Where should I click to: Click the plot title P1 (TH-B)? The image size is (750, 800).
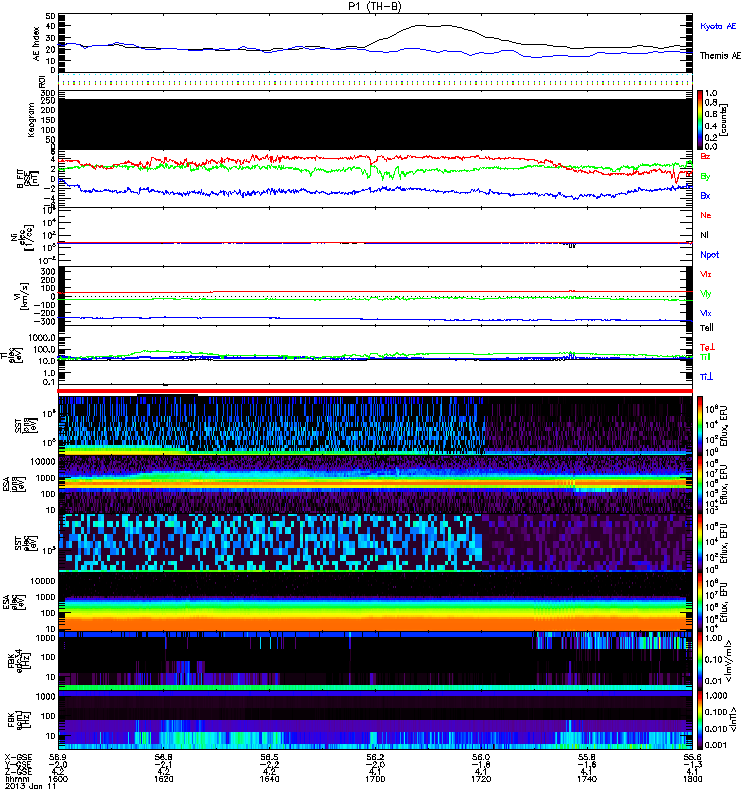point(375,6)
